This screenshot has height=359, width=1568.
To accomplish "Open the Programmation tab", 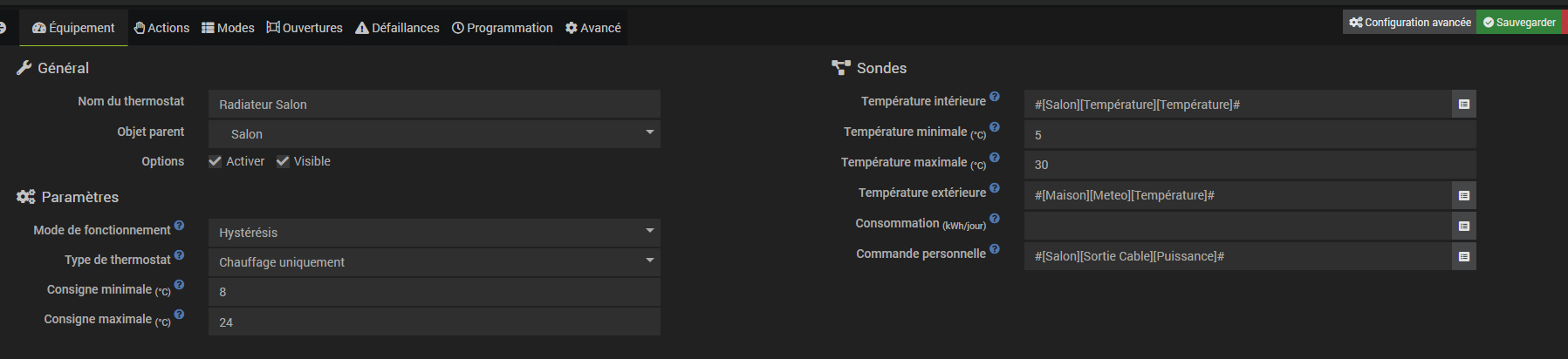I will pos(502,28).
